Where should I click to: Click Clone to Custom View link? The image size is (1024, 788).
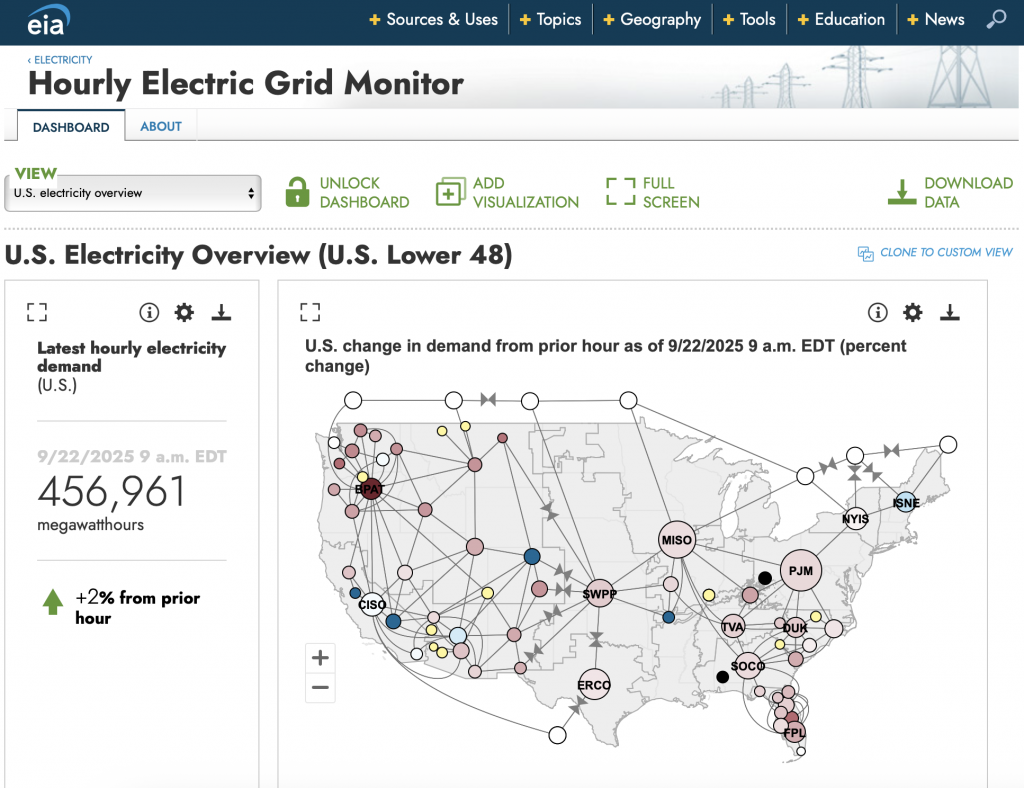pos(935,253)
